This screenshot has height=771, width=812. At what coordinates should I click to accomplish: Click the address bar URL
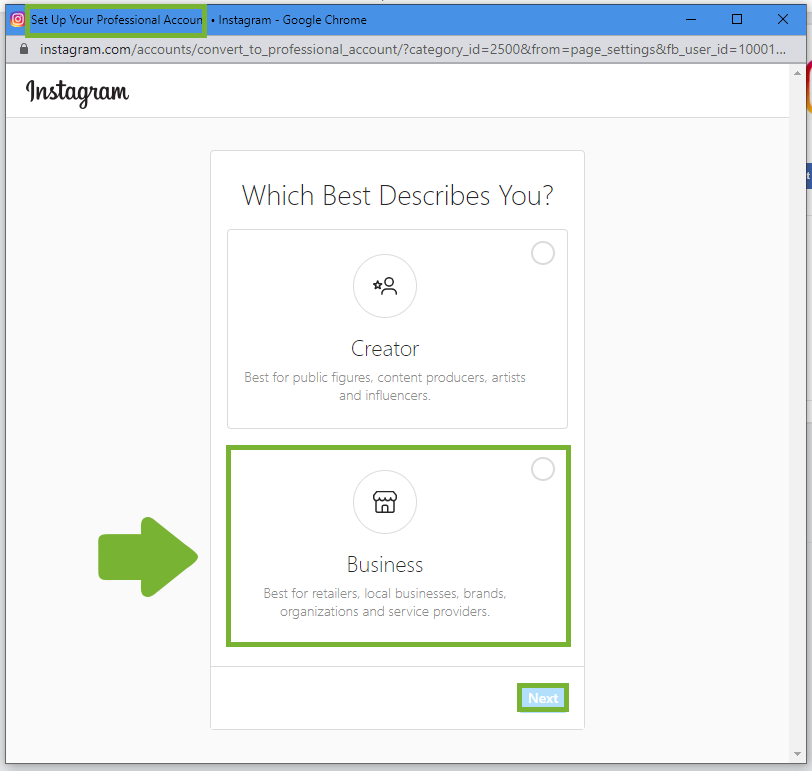413,49
